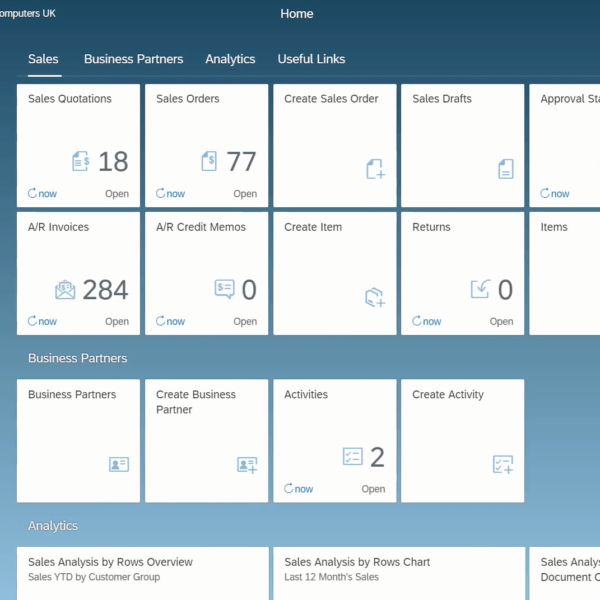Open the Analytics tab
The image size is (600, 600).
click(x=230, y=59)
